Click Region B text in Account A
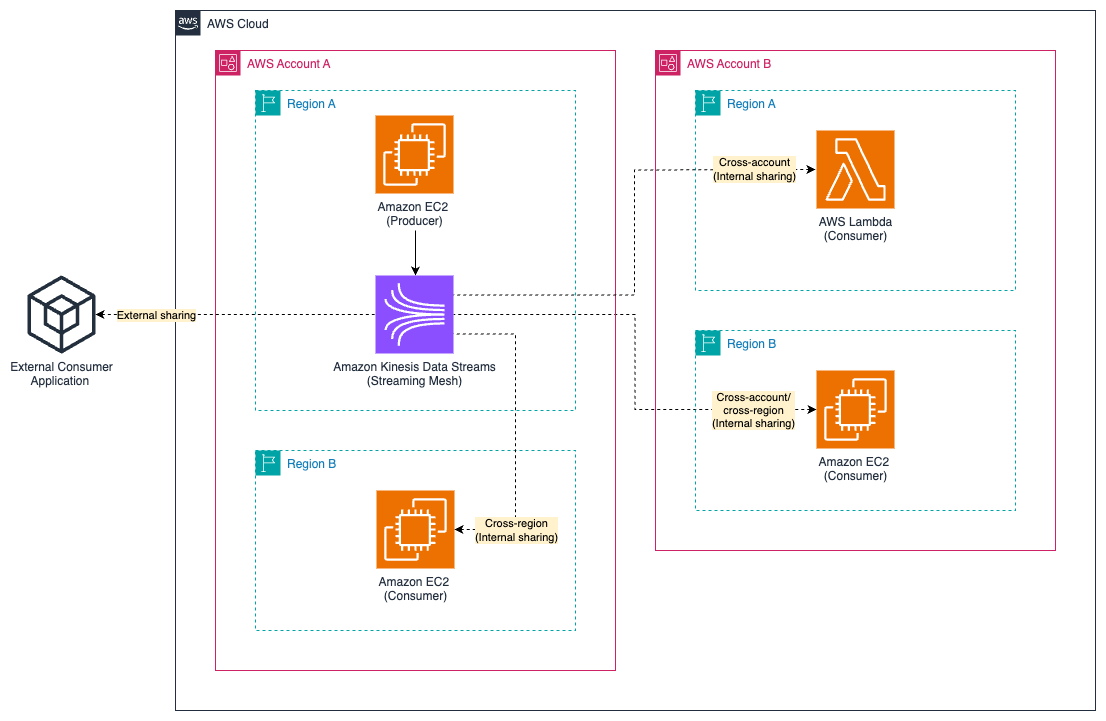 tap(311, 464)
